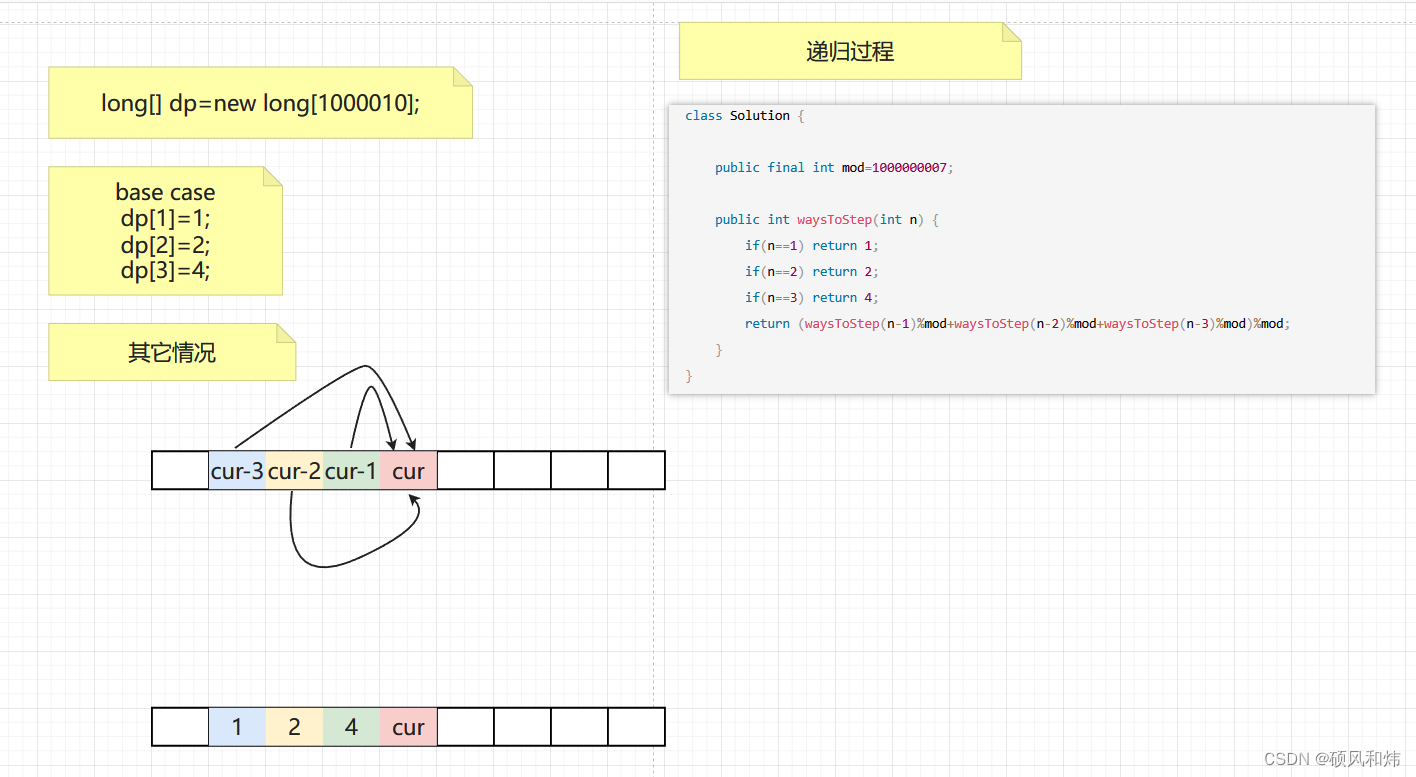Image resolution: width=1416 pixels, height=777 pixels.
Task: Click the "base case" heading text
Action: [165, 192]
